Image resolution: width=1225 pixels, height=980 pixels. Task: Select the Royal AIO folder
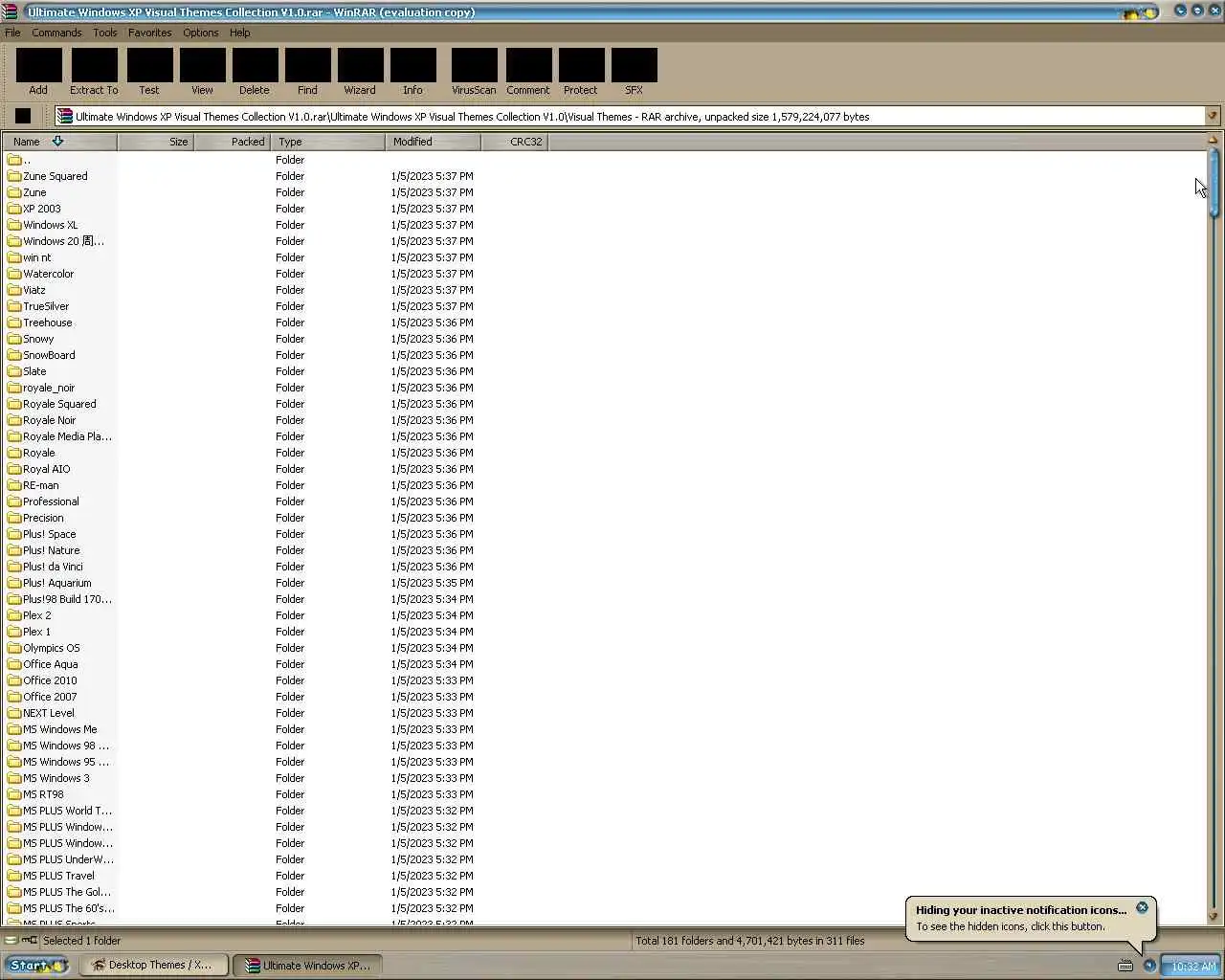click(x=38, y=469)
